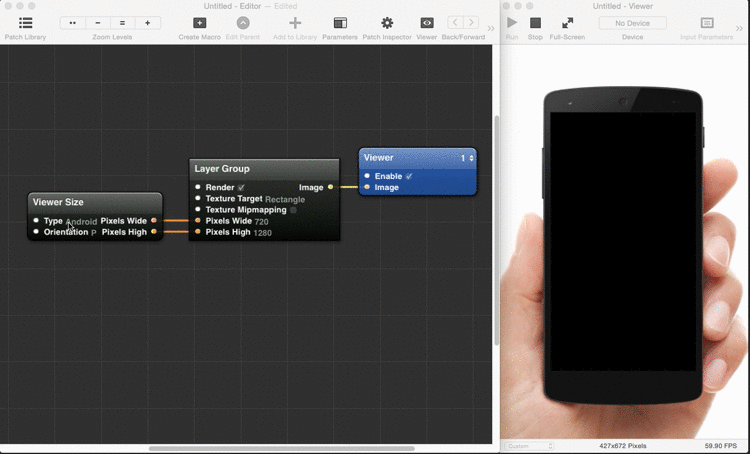Open the Texture Target Rectangle dropdown
This screenshot has height=454, width=750.
tap(285, 199)
